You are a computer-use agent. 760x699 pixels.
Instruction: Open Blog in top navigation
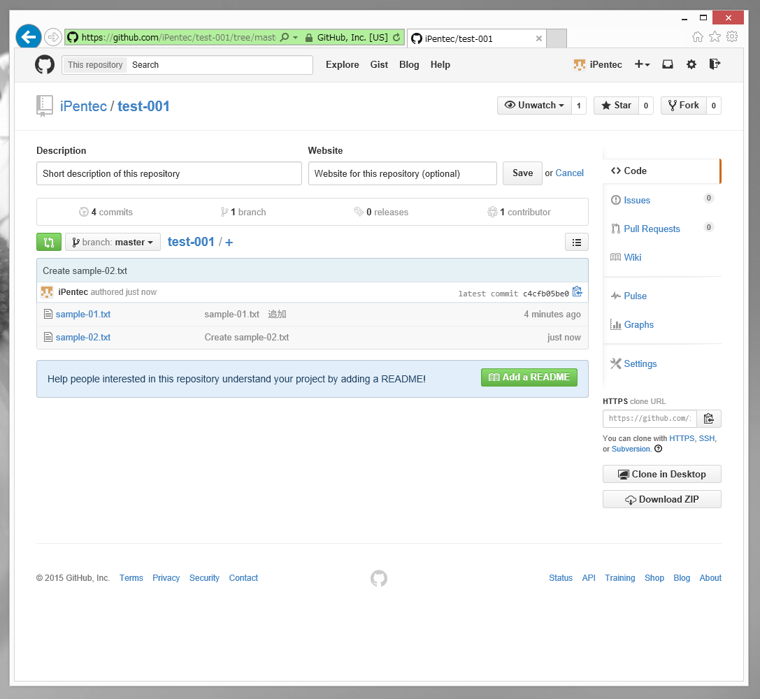(x=409, y=64)
